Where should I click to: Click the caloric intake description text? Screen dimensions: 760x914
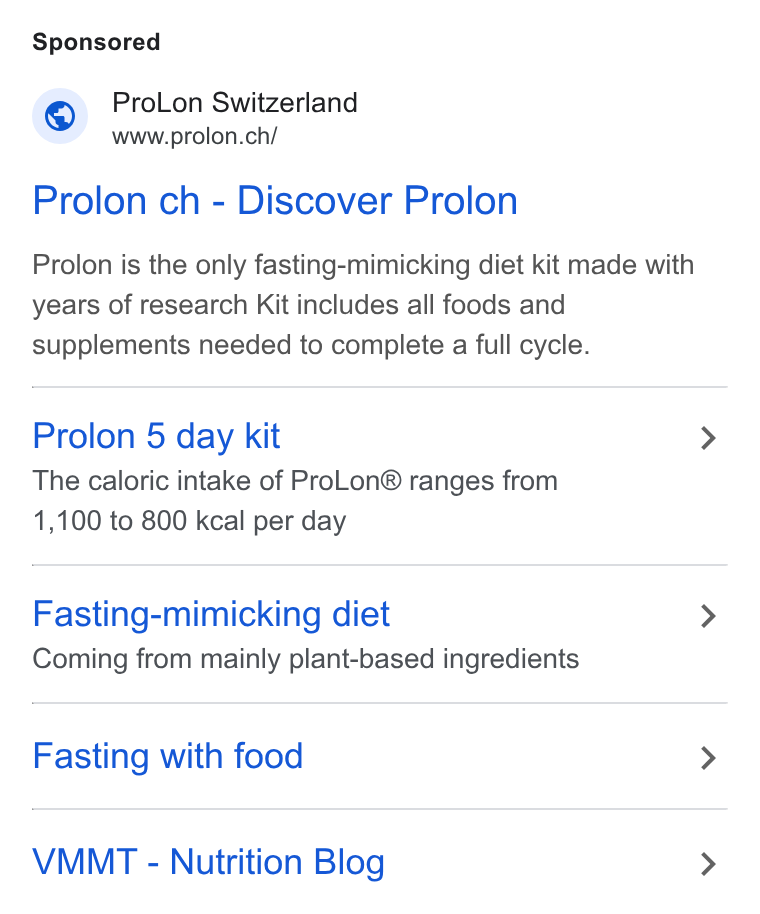[x=295, y=501]
